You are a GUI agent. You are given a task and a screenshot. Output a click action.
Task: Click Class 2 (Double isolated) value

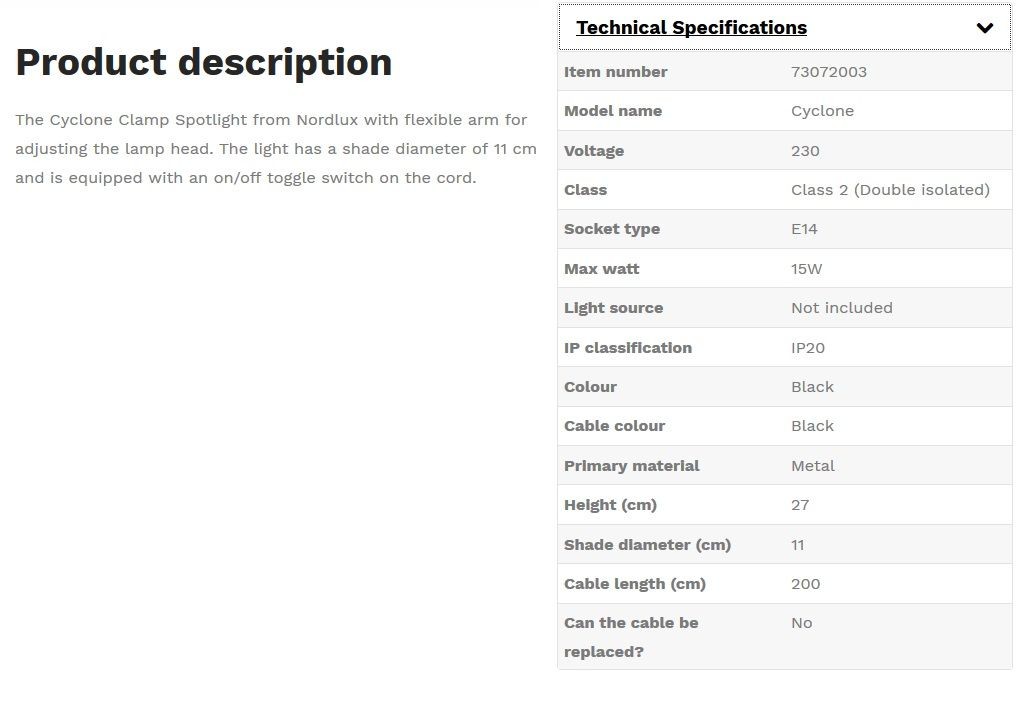890,190
